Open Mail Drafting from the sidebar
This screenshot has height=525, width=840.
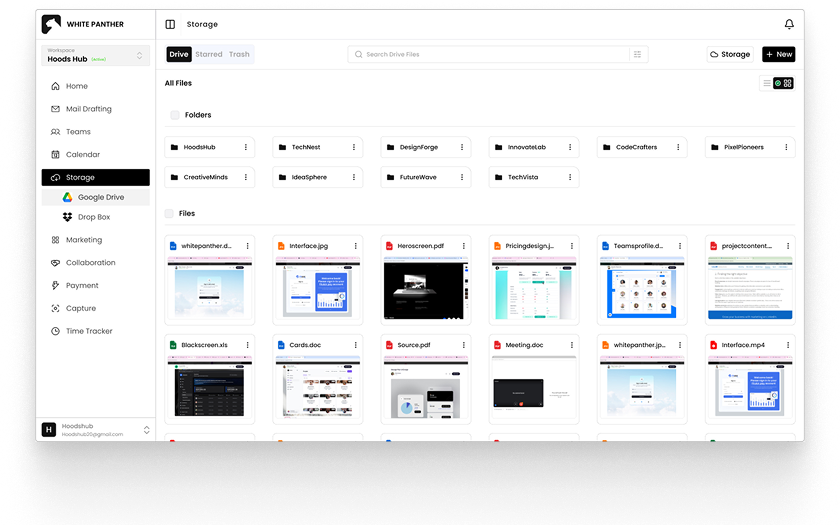pyautogui.click(x=88, y=109)
